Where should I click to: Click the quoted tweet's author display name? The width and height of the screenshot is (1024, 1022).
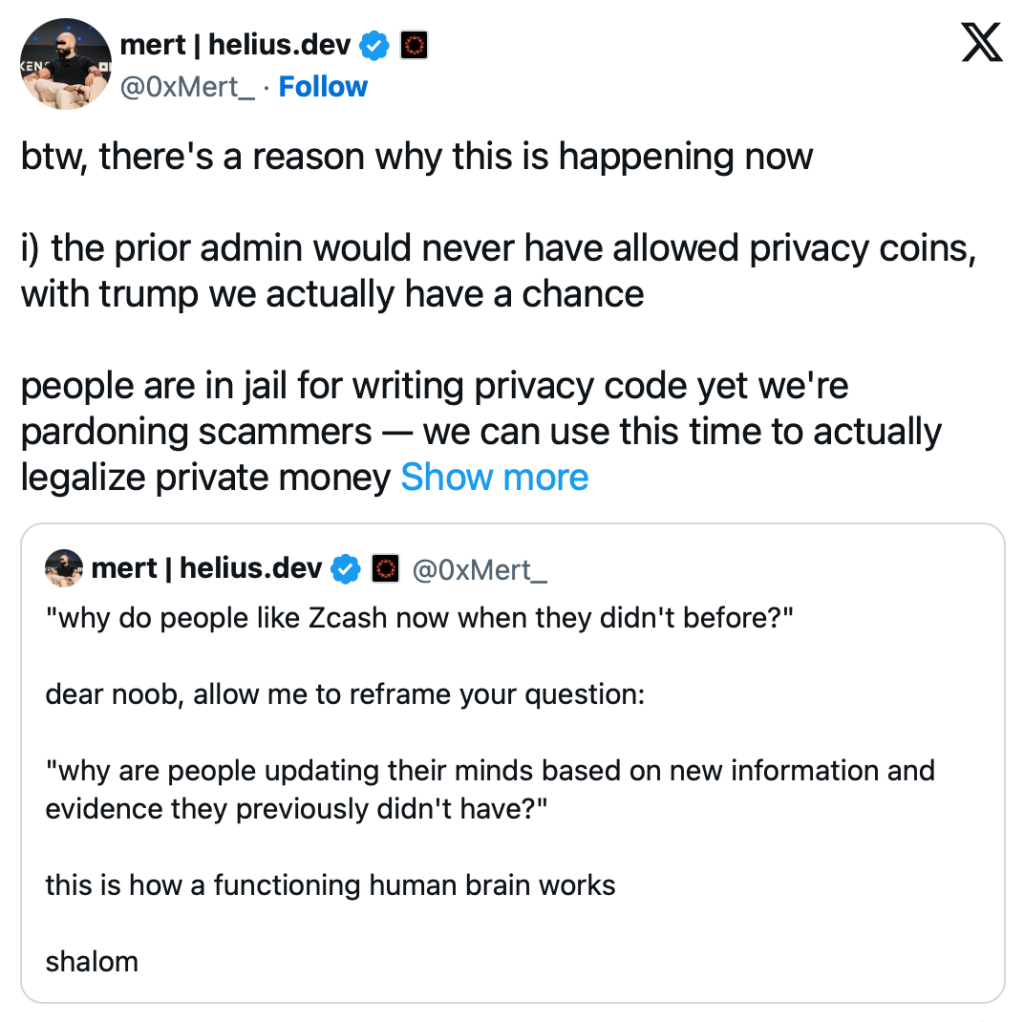pyautogui.click(x=207, y=569)
